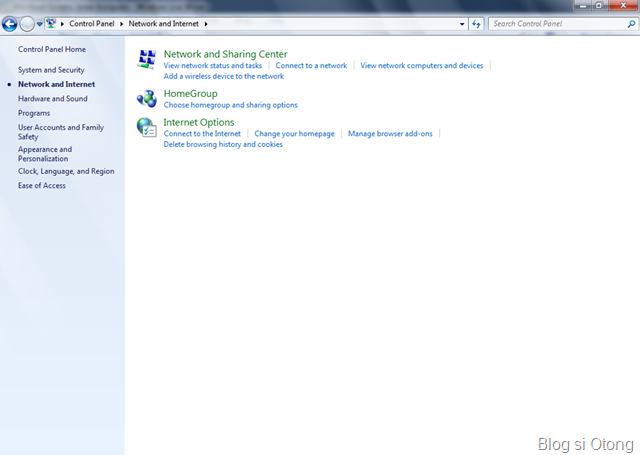
Task: Click the Network and Sharing Center icon
Action: coord(147,60)
